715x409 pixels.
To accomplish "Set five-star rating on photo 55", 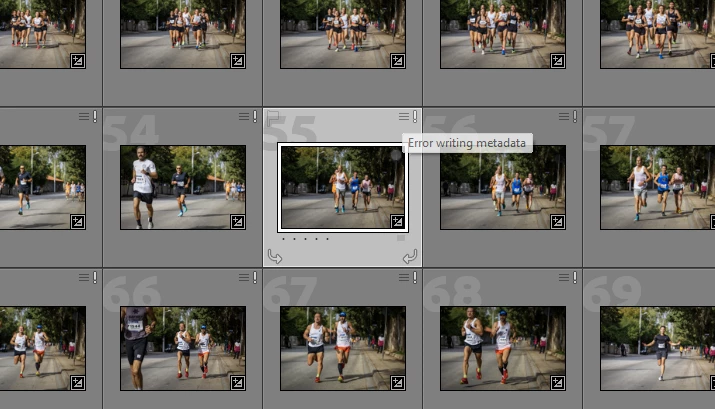I will (327, 238).
